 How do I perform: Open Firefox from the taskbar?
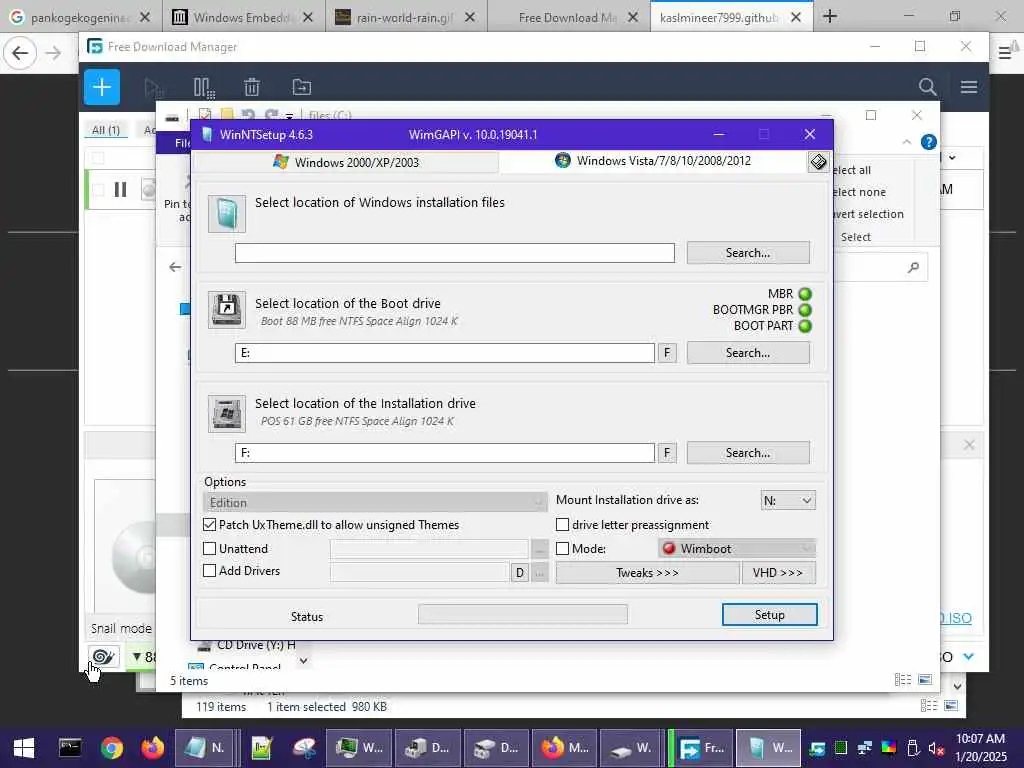[x=153, y=748]
